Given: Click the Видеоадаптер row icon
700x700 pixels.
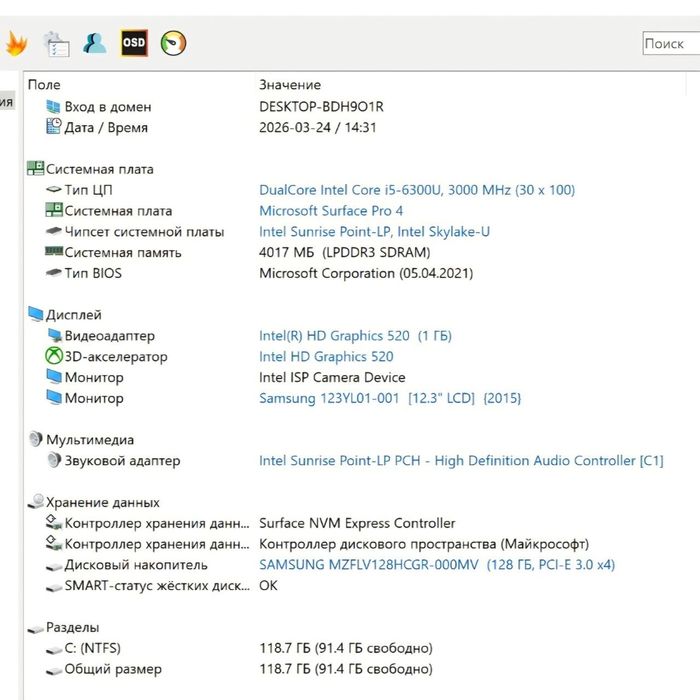Looking at the screenshot, I should [x=54, y=335].
